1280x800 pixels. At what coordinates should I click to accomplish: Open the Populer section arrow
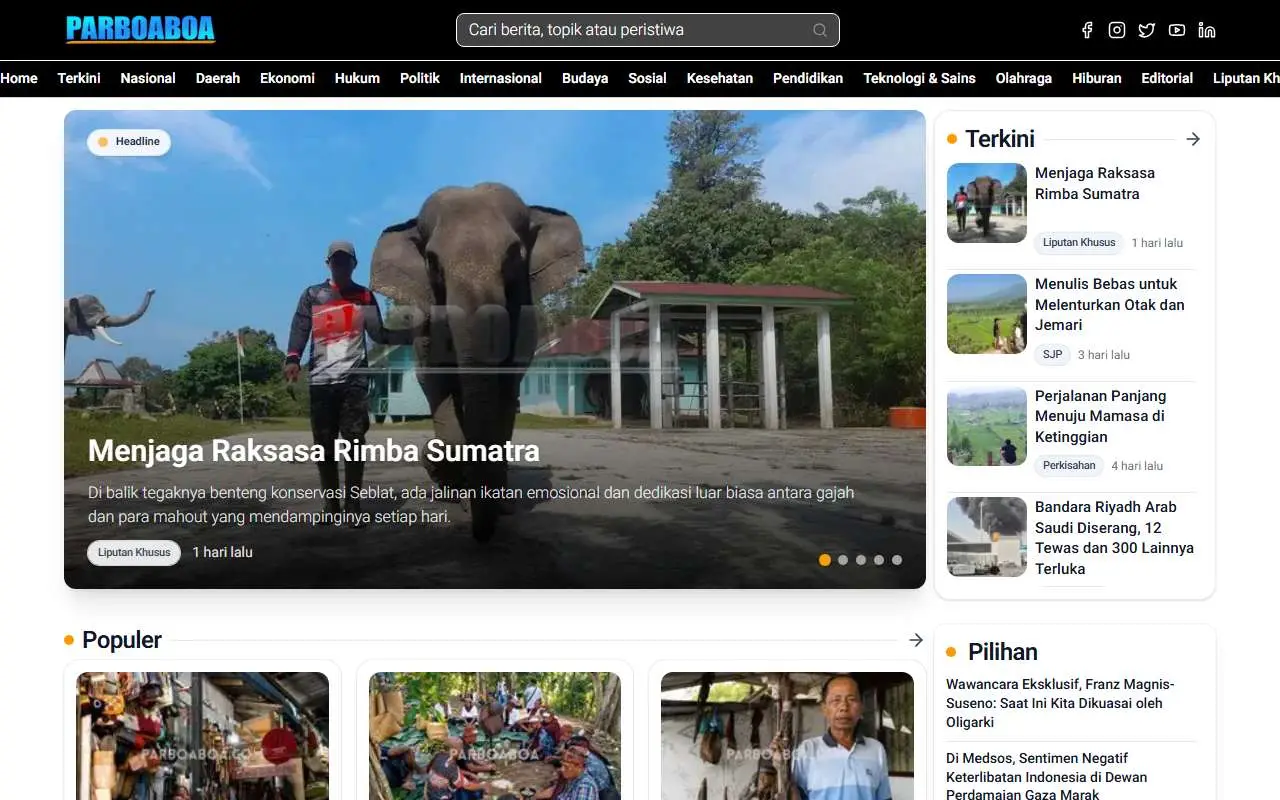[916, 640]
